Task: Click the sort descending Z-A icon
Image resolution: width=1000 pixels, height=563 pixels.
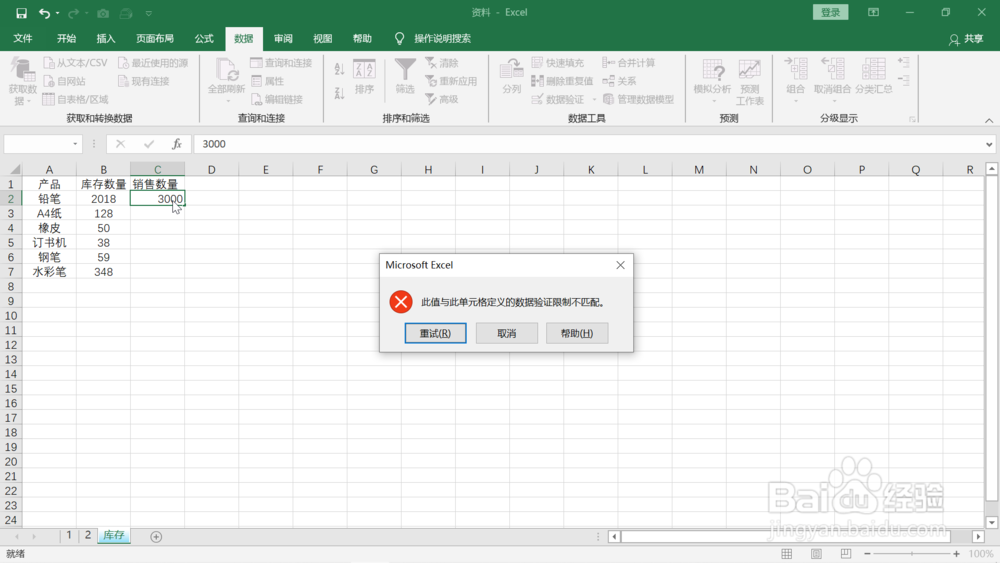Action: click(339, 93)
